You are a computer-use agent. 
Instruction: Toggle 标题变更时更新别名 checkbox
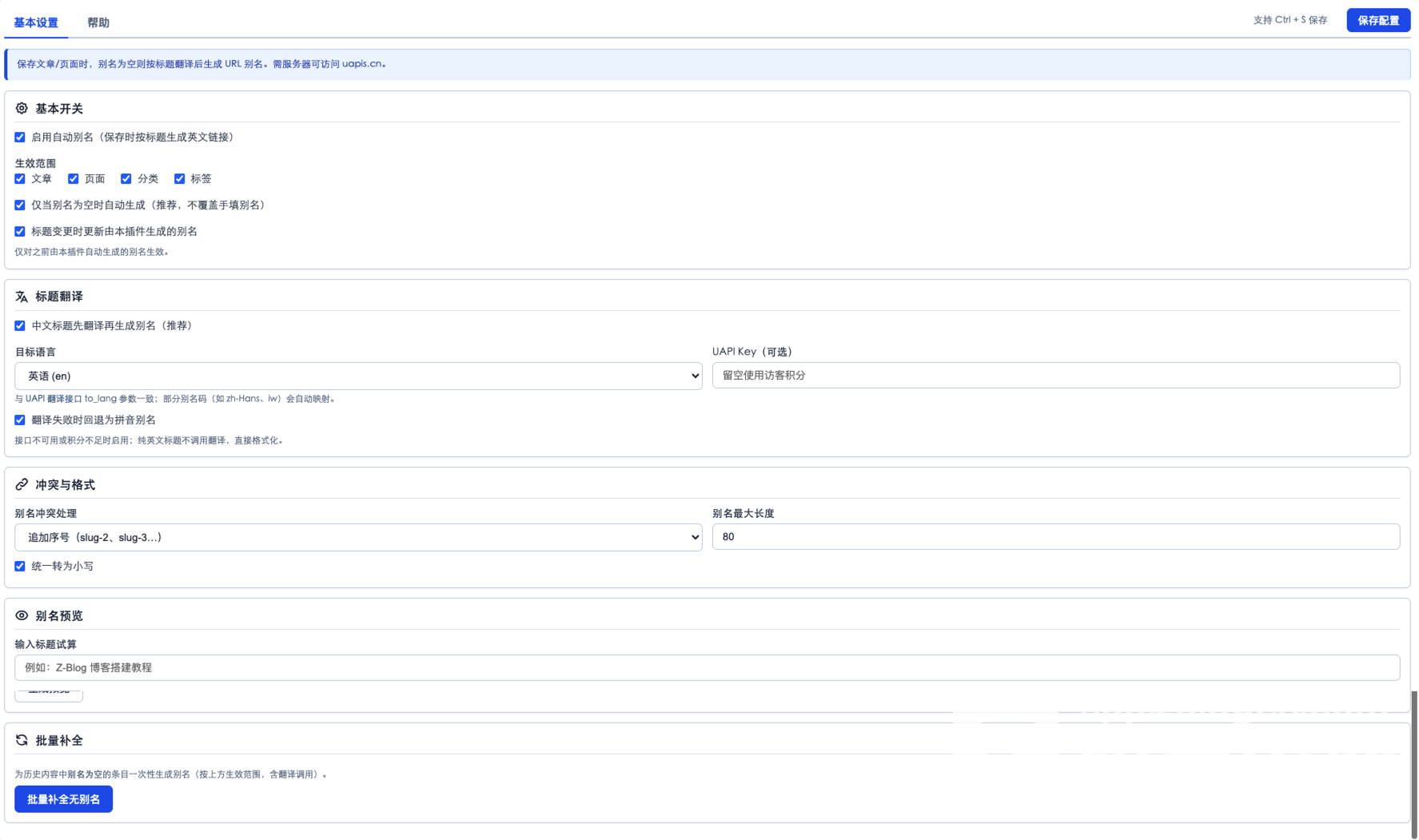pos(20,232)
